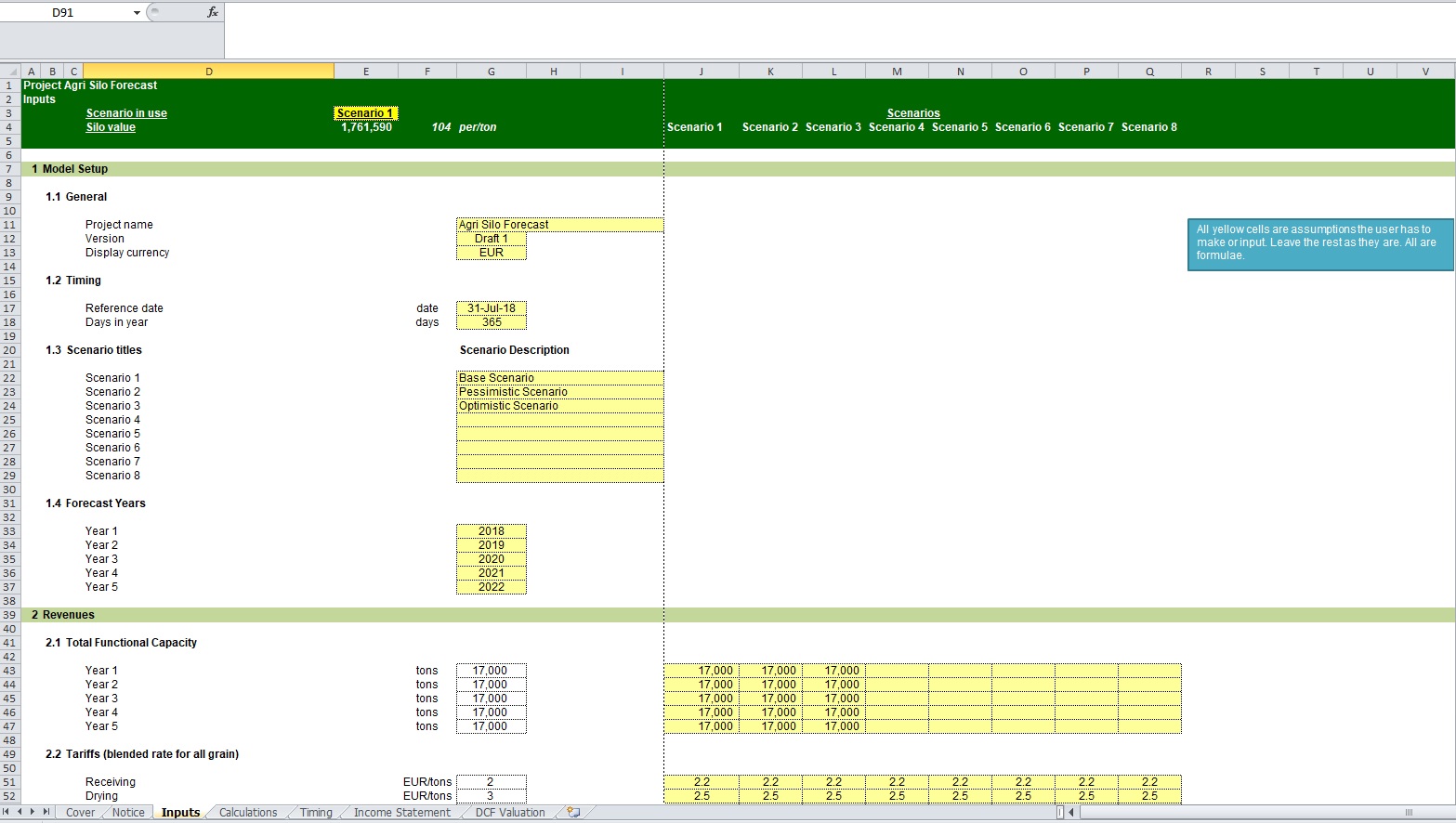Click the '1.3 Scenario titles' heading
Image resolution: width=1456 pixels, height=823 pixels.
[x=94, y=350]
